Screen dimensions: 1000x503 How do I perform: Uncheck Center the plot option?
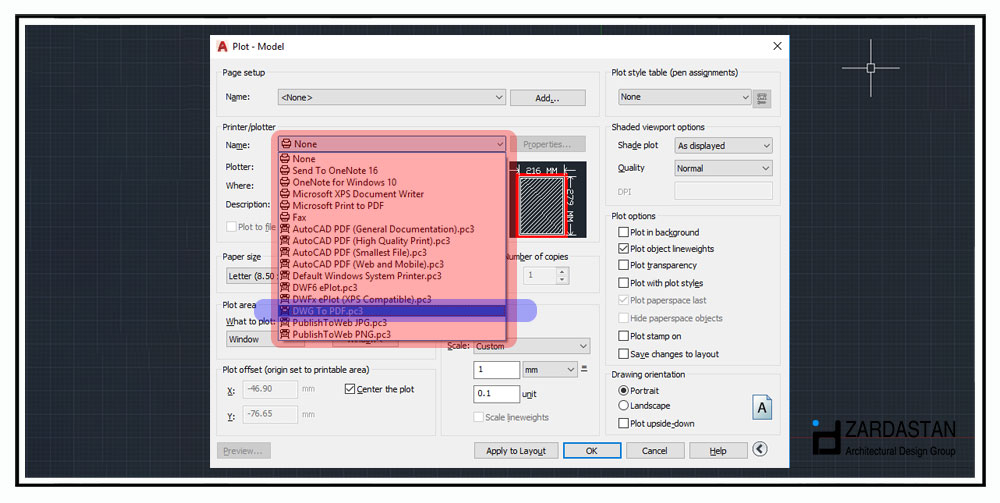click(350, 389)
